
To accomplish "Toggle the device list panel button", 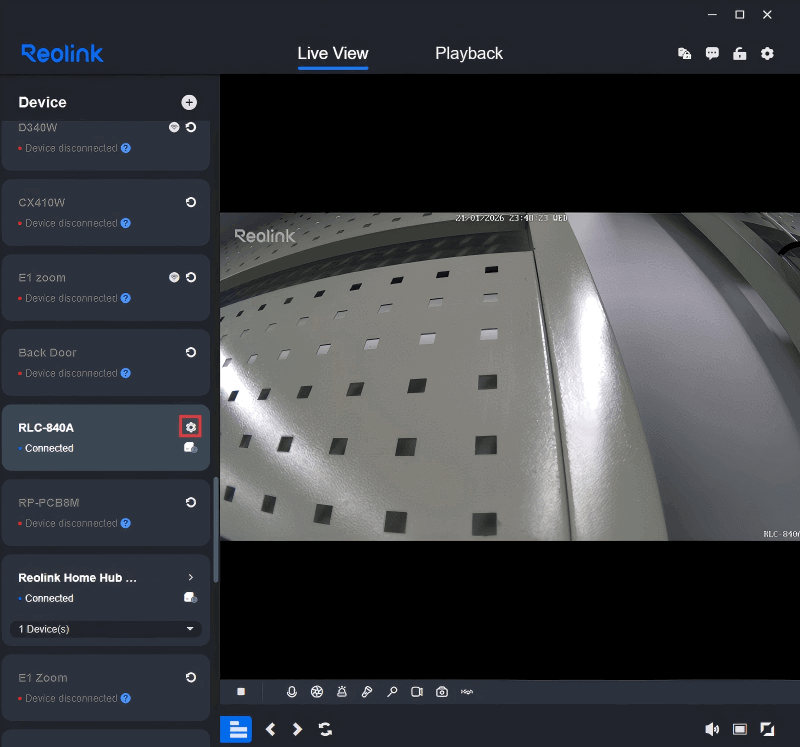I will coord(236,729).
